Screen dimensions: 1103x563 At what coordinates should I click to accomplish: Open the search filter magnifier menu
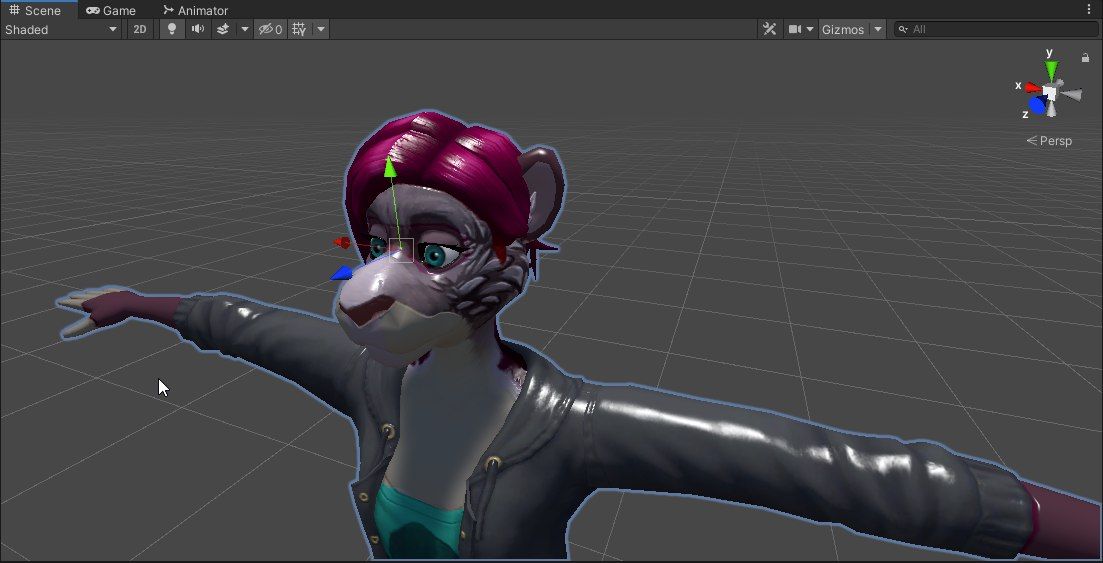[x=903, y=30]
